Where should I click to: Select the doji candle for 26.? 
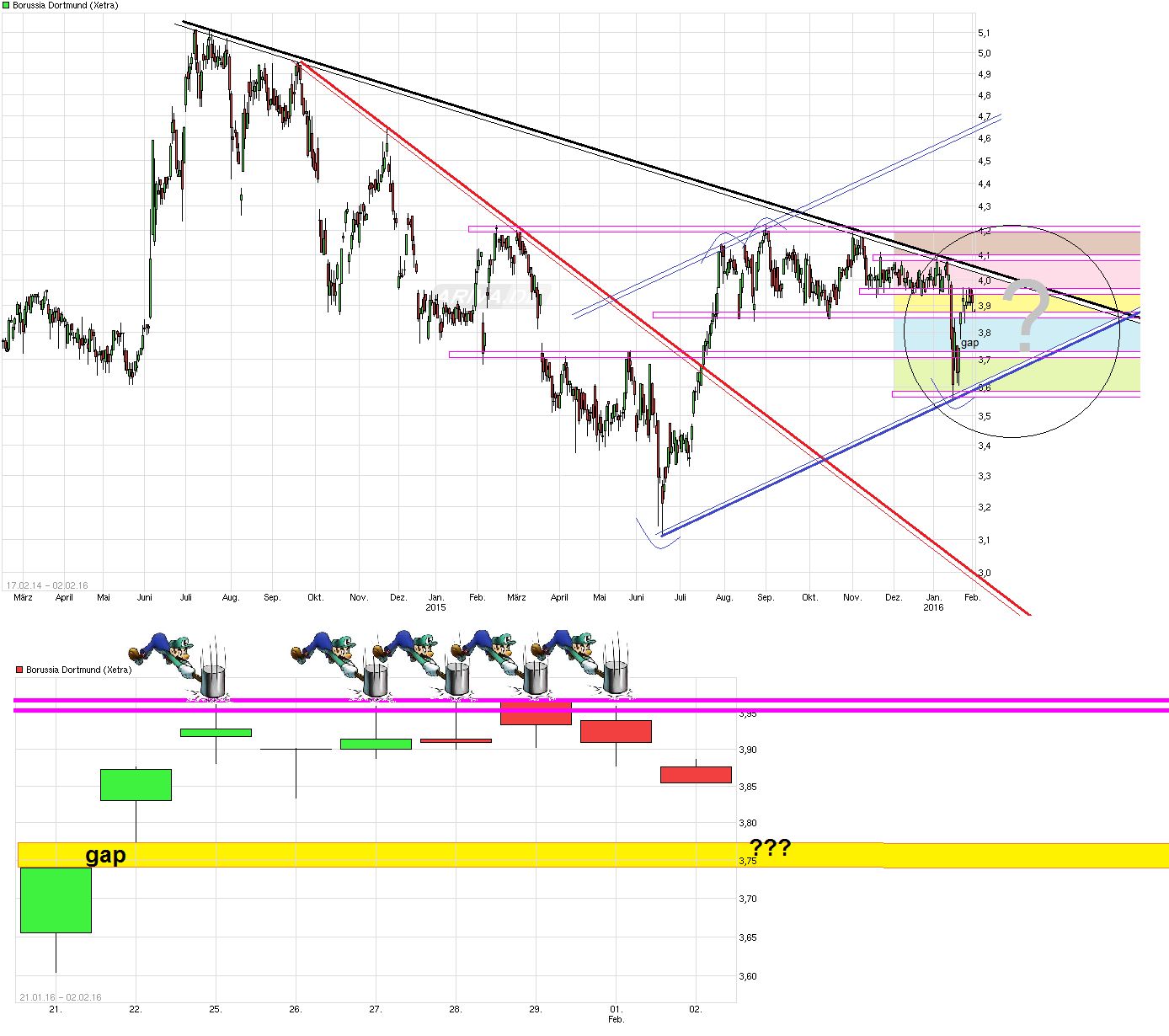click(x=296, y=749)
